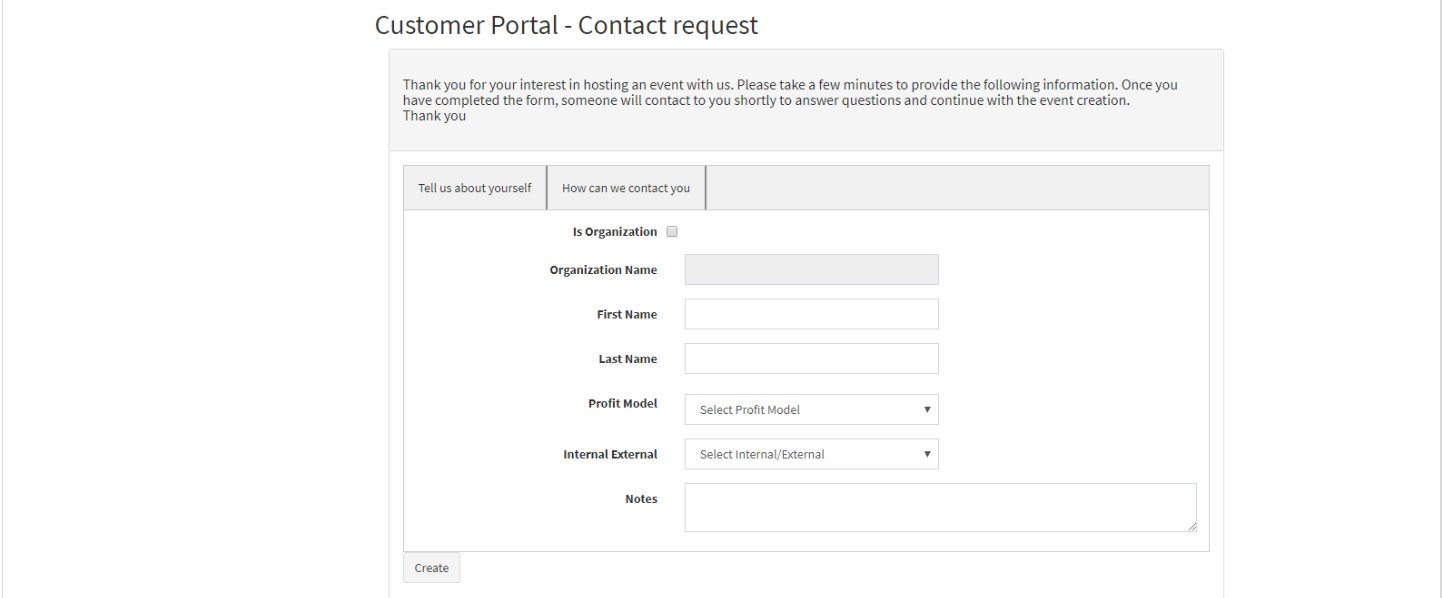Click the Thank you for your interest paragraph
1442x598 pixels.
790,100
